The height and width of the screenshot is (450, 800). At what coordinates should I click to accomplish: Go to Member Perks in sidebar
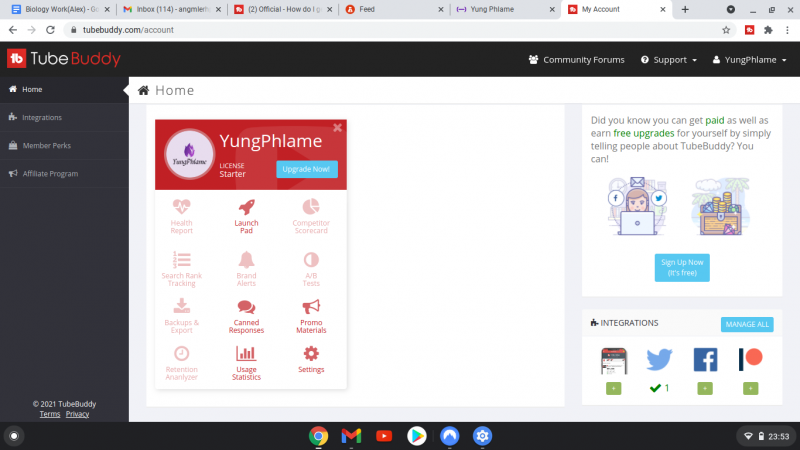pos(46,145)
